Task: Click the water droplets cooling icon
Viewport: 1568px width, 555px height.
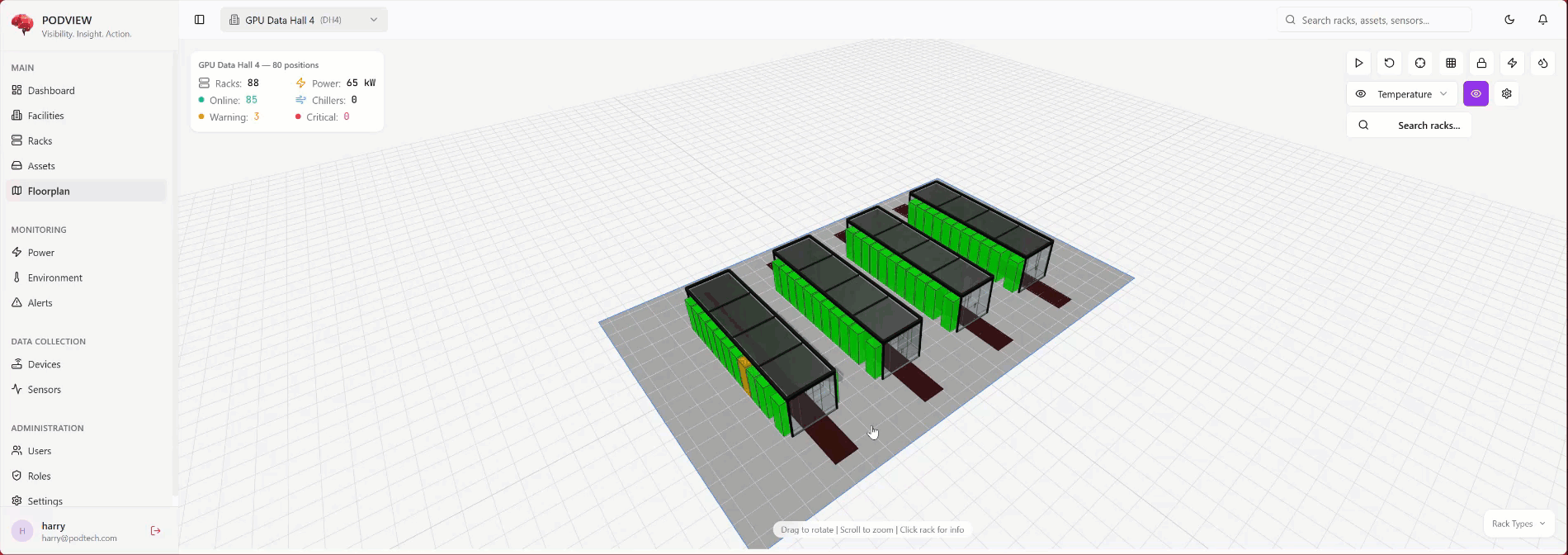Action: tap(1542, 63)
